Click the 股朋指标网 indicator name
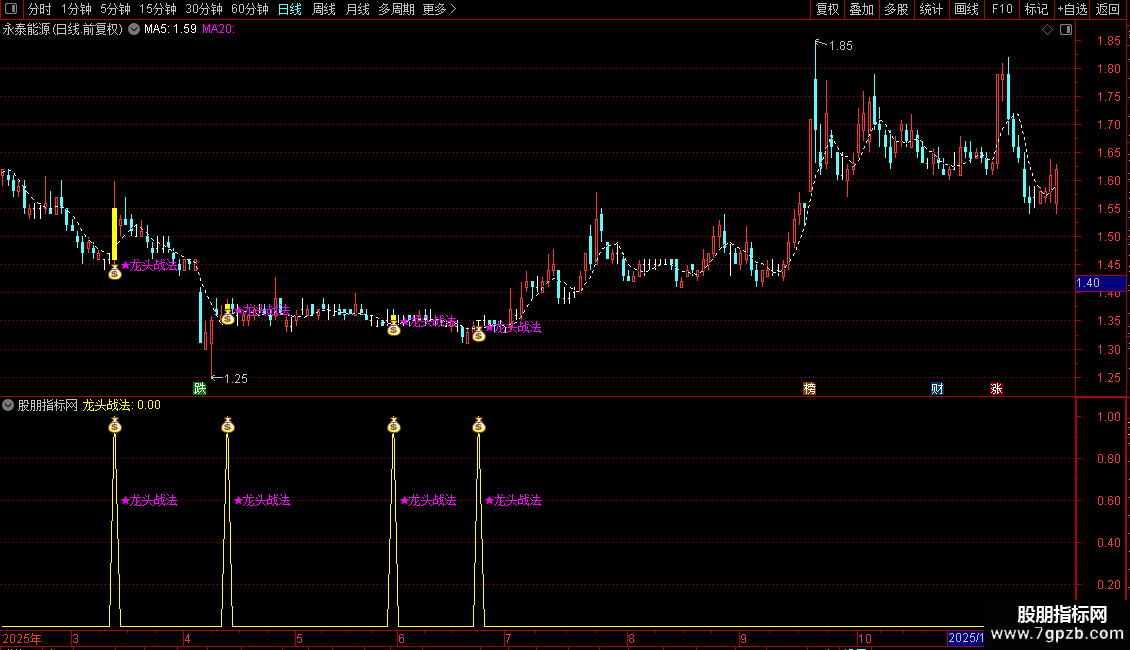This screenshot has height=650, width=1130. click(48, 405)
